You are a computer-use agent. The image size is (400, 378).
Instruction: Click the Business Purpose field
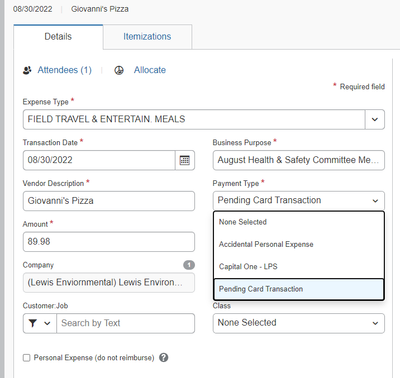(x=299, y=160)
